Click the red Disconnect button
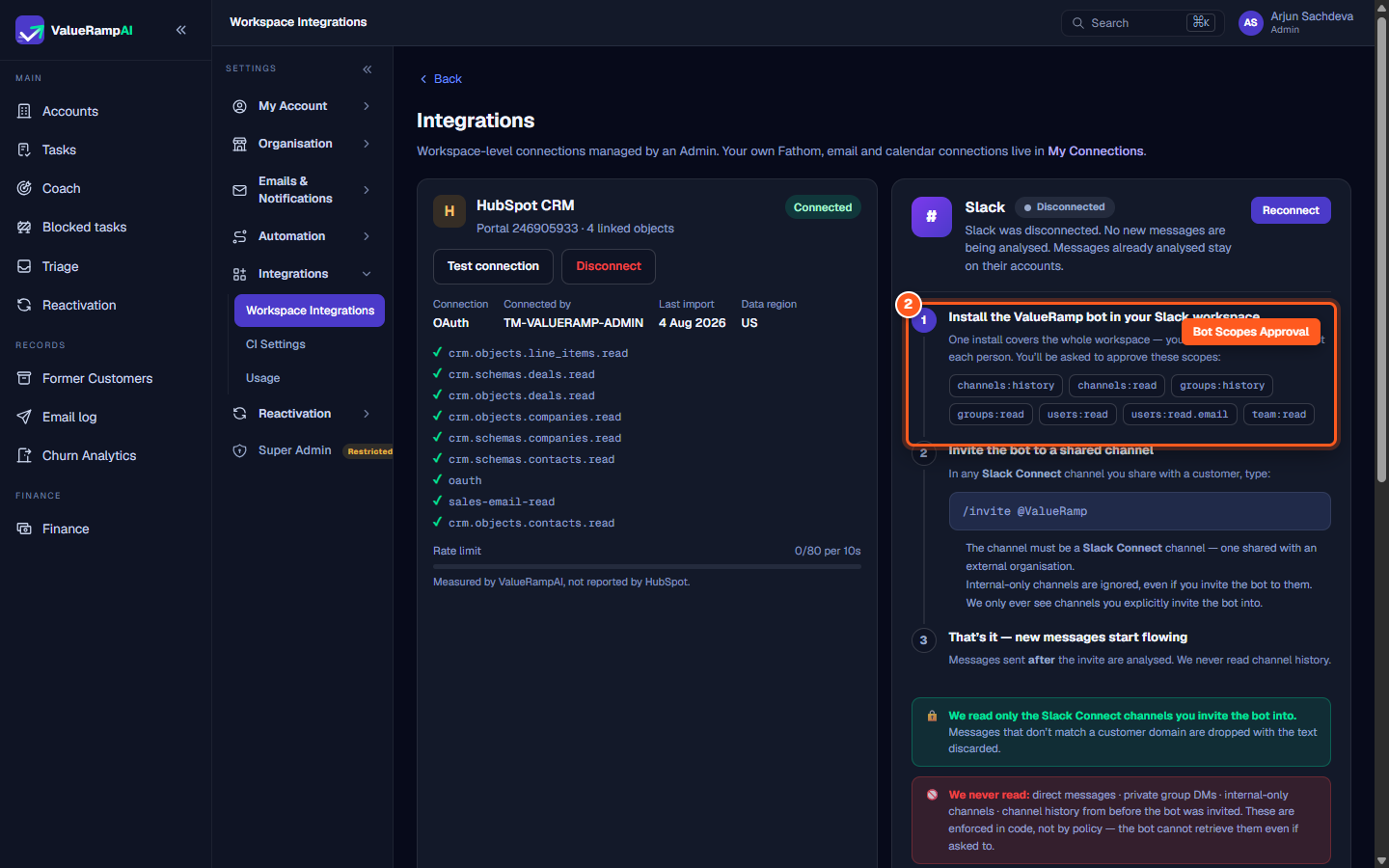Screen dimensions: 1389x868 pos(609,266)
